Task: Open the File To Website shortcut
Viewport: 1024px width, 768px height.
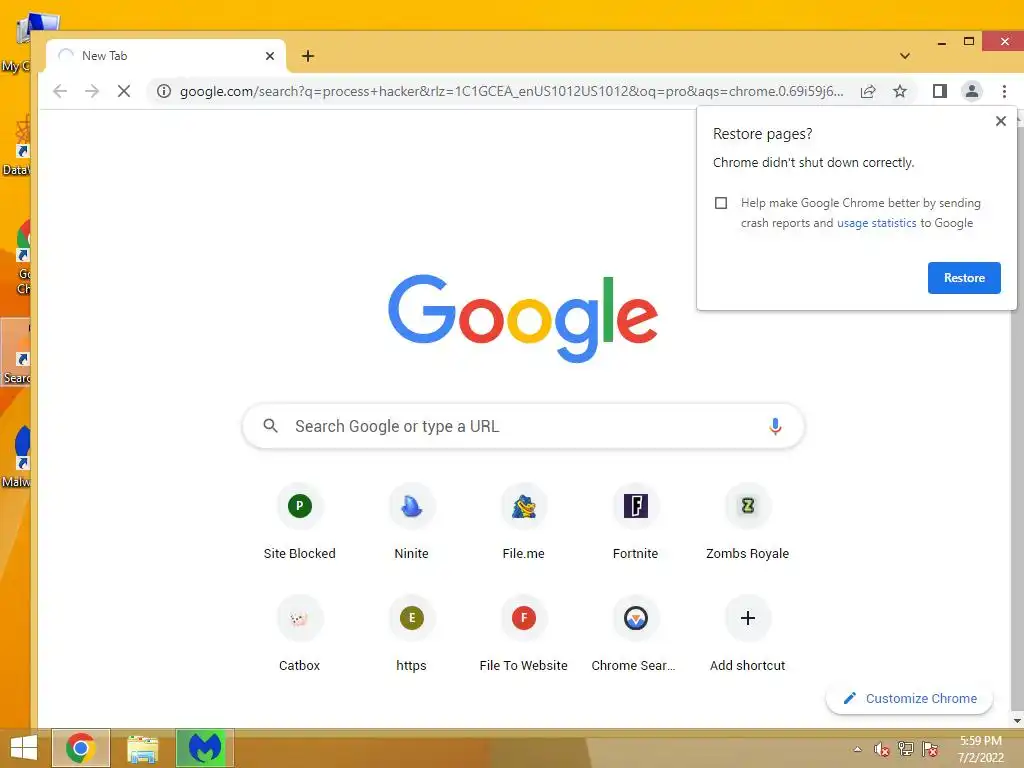Action: coord(523,634)
